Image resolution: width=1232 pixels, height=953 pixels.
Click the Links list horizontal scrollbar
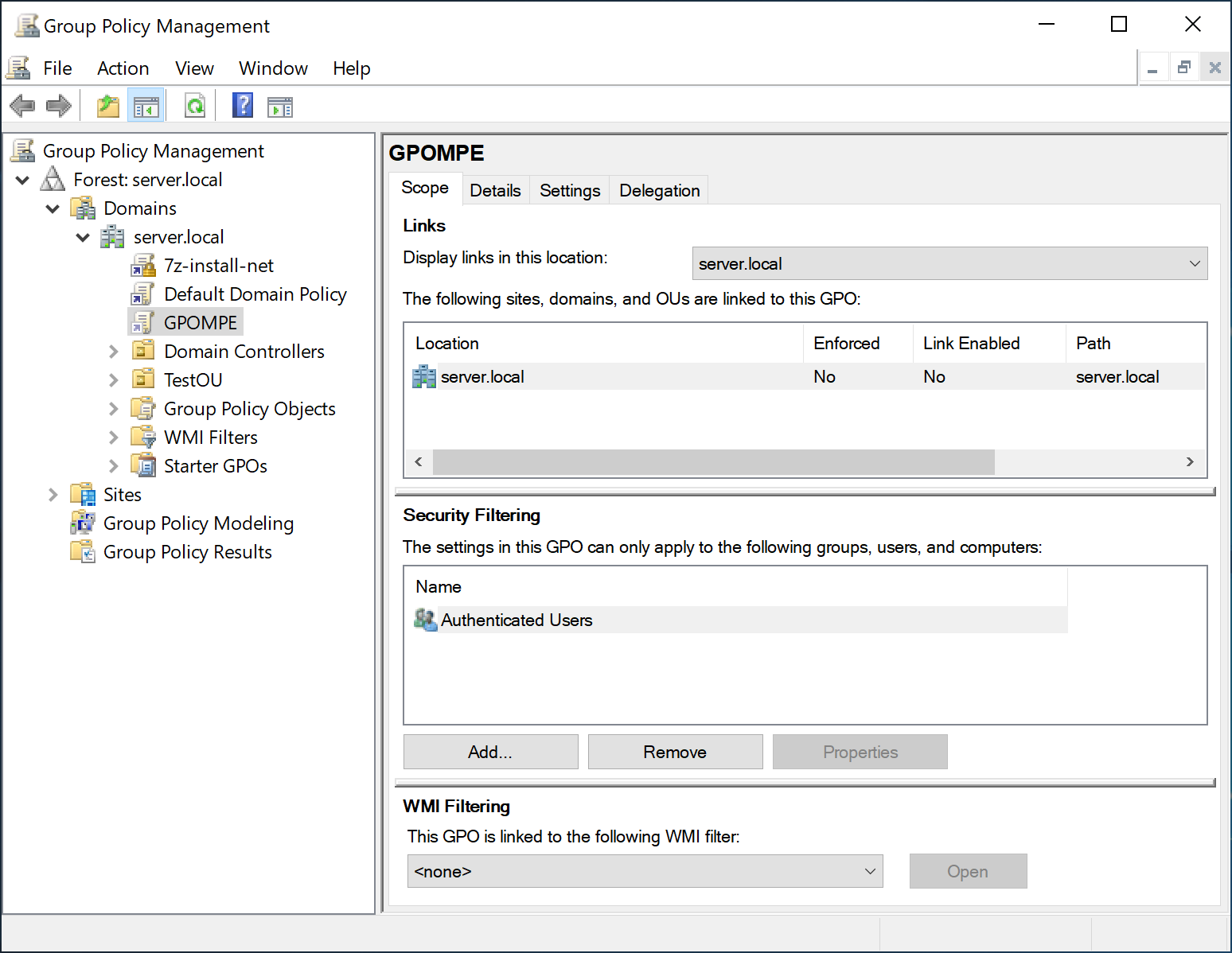[713, 462]
